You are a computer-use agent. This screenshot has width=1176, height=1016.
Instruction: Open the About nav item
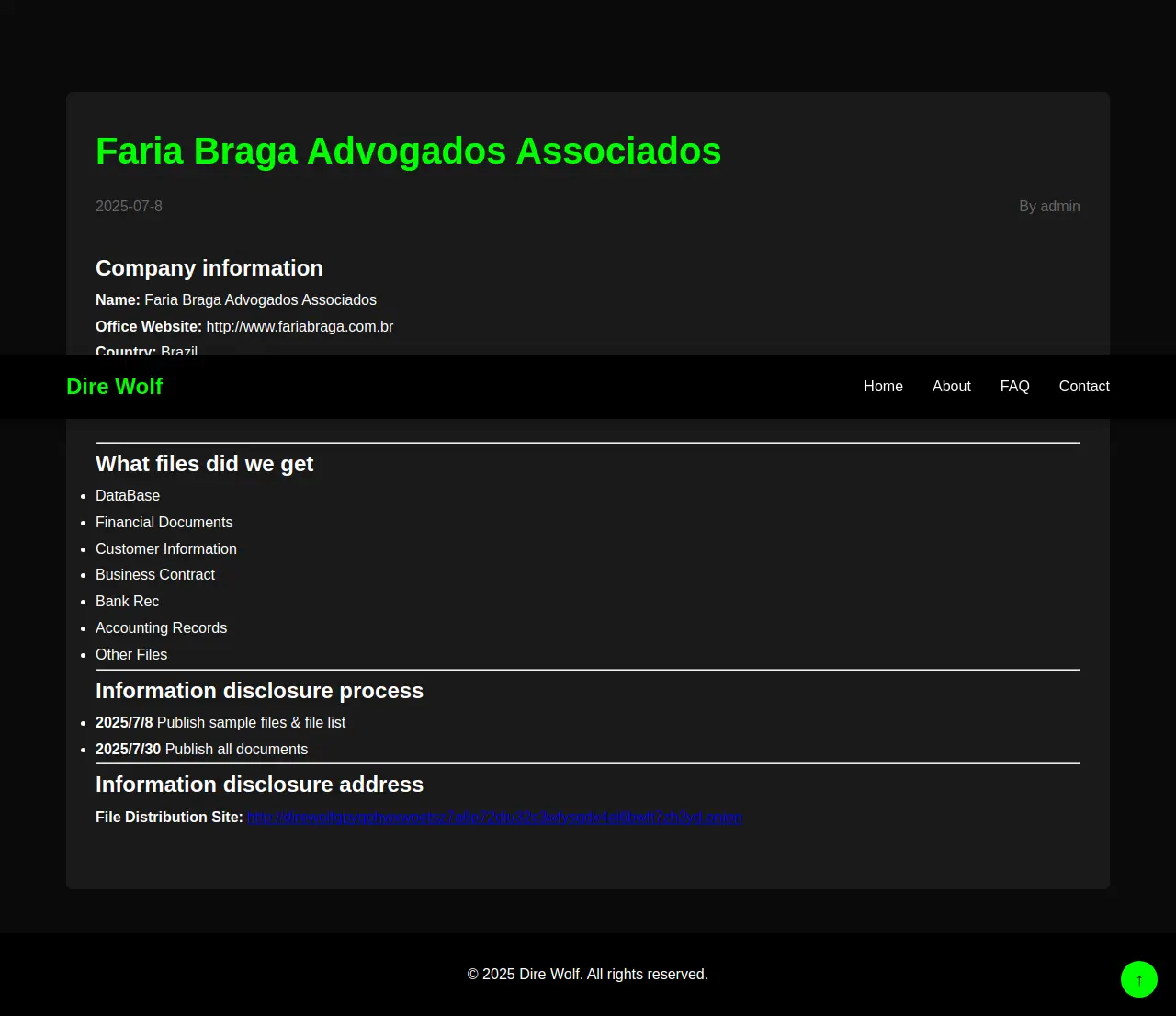coord(951,387)
